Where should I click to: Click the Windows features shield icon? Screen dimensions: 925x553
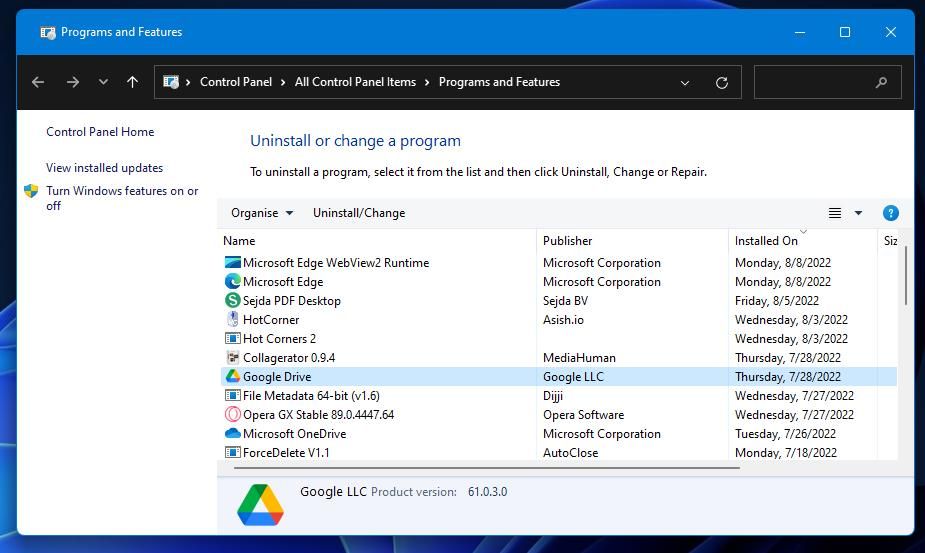(x=31, y=191)
